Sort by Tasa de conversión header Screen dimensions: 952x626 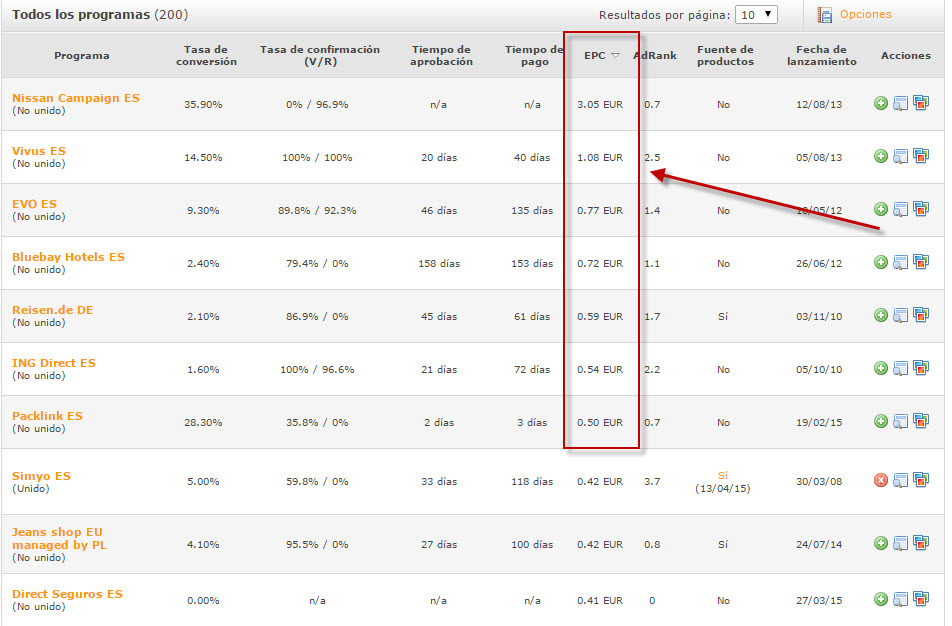(x=206, y=55)
